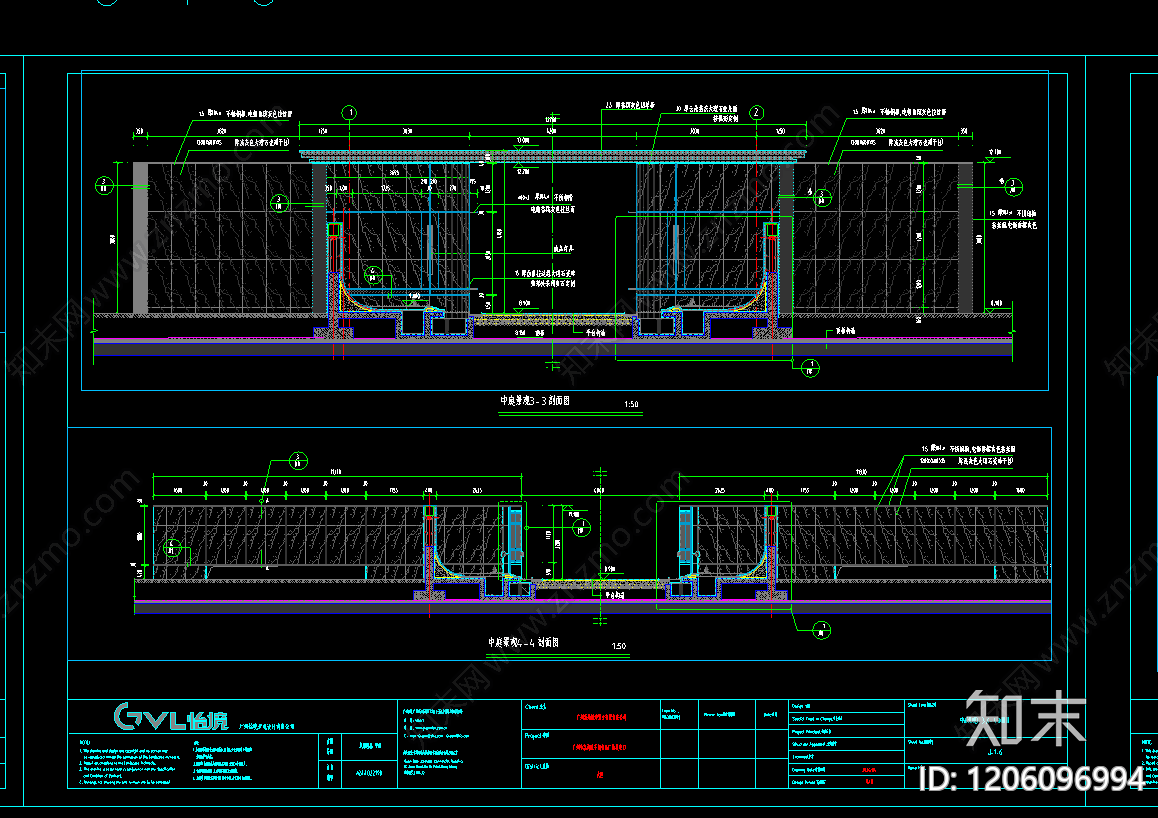Select the 中庭景观3-3剖面图 drawing title
This screenshot has width=1158, height=818.
point(535,401)
